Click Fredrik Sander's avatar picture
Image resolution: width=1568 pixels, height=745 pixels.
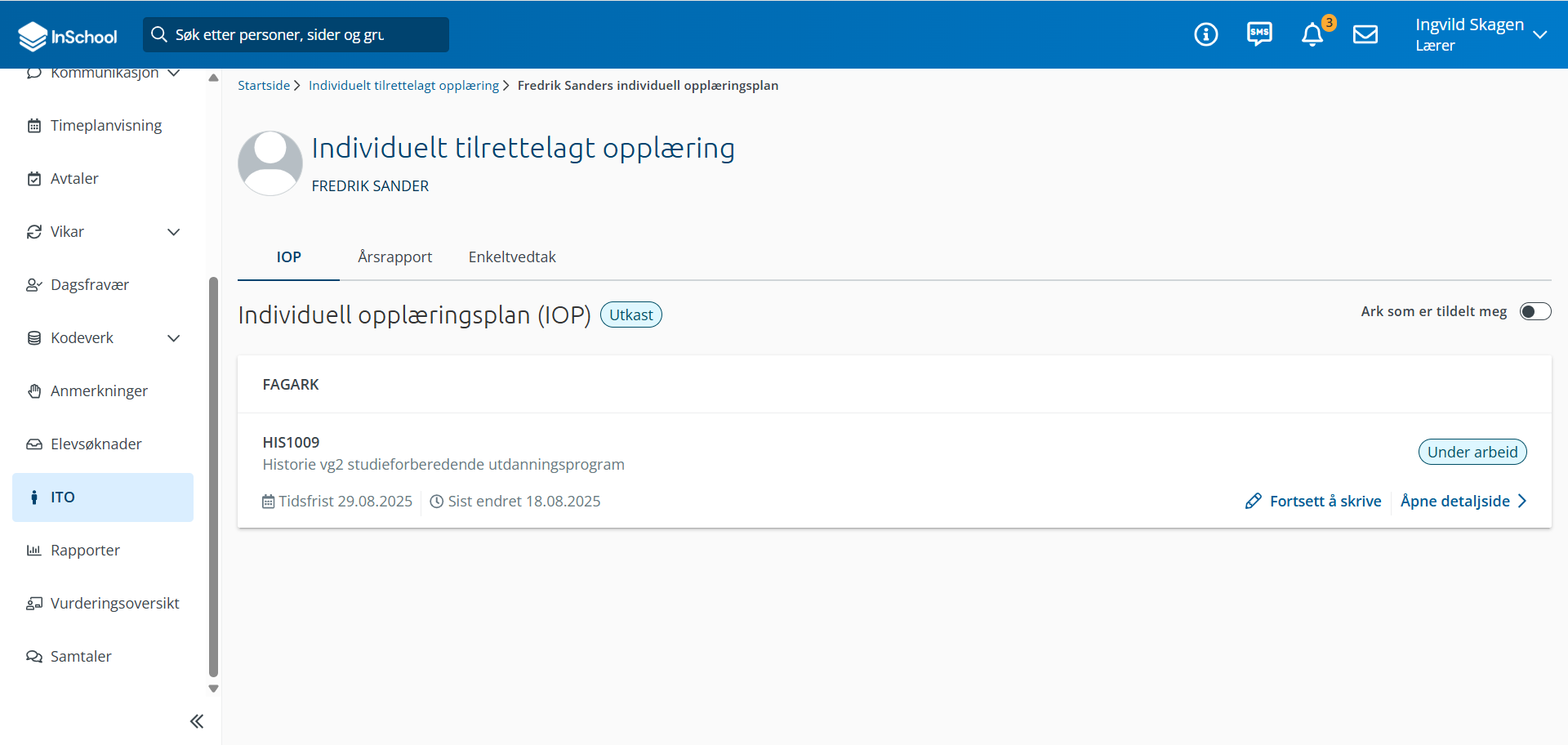(270, 163)
